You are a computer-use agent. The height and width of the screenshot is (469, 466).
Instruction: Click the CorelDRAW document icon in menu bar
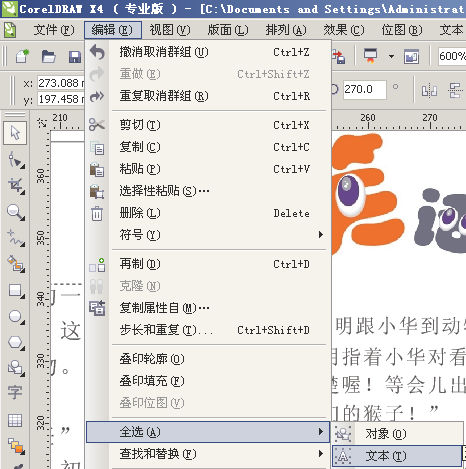[x=10, y=30]
